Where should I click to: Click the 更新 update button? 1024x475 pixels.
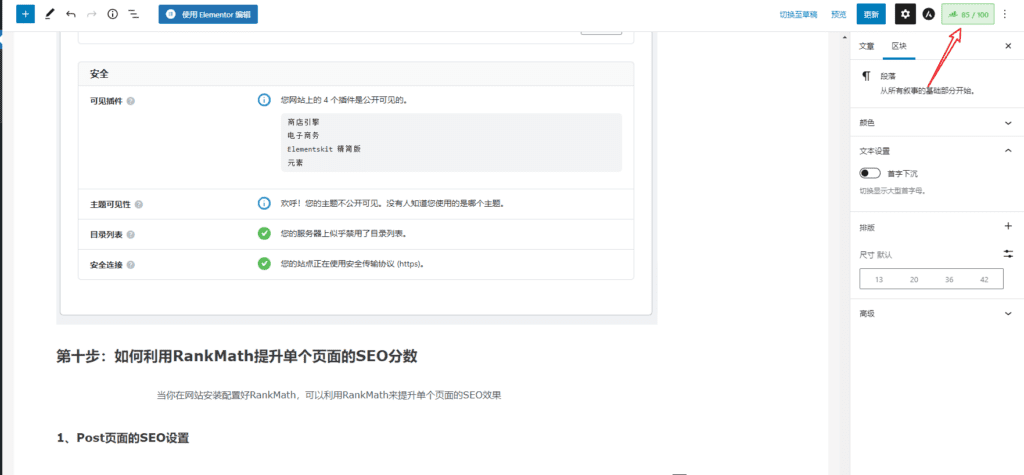coord(871,14)
